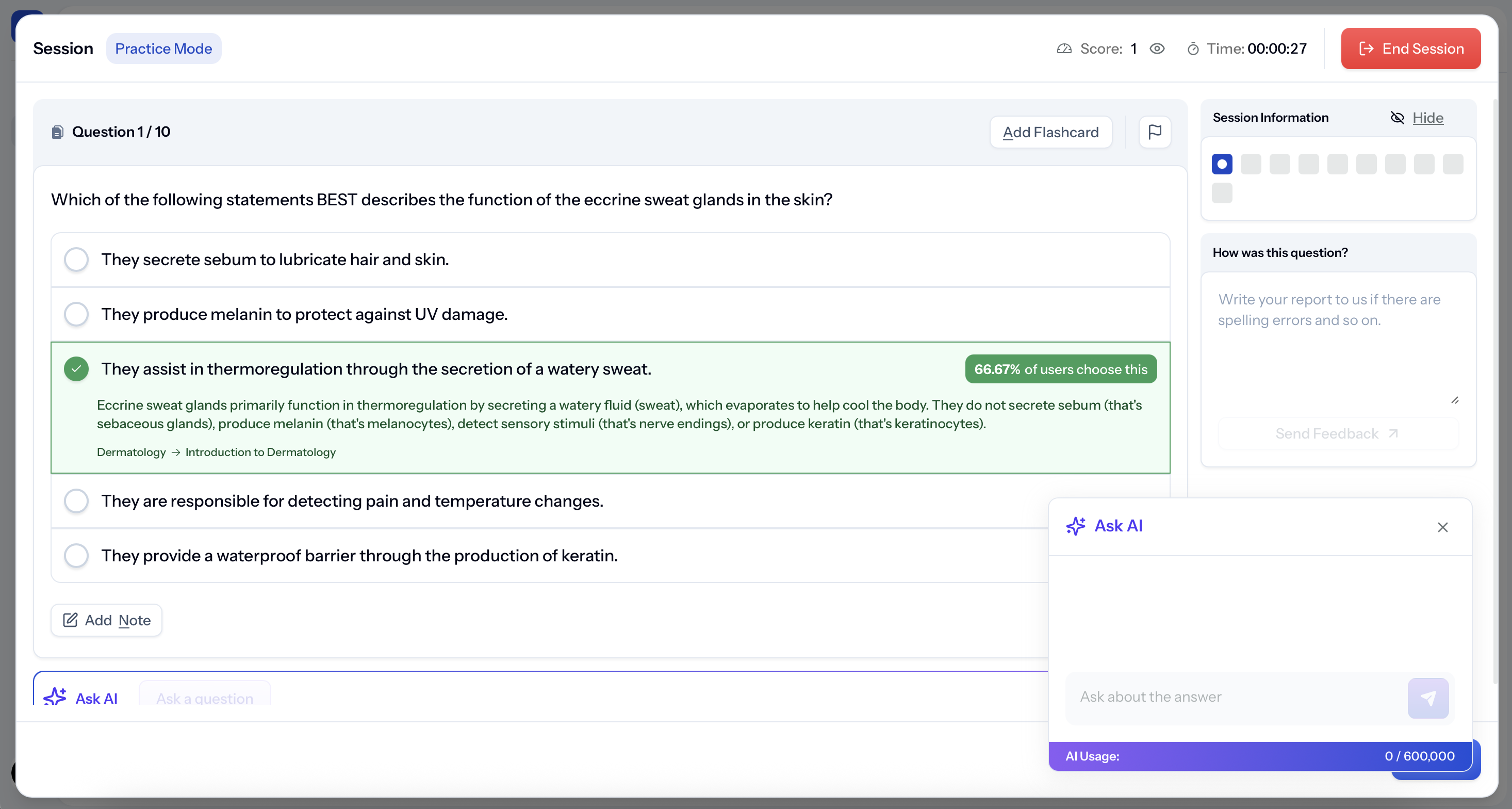Choose the waterproof keratin barrier answer
The height and width of the screenshot is (809, 1512).
click(x=76, y=555)
